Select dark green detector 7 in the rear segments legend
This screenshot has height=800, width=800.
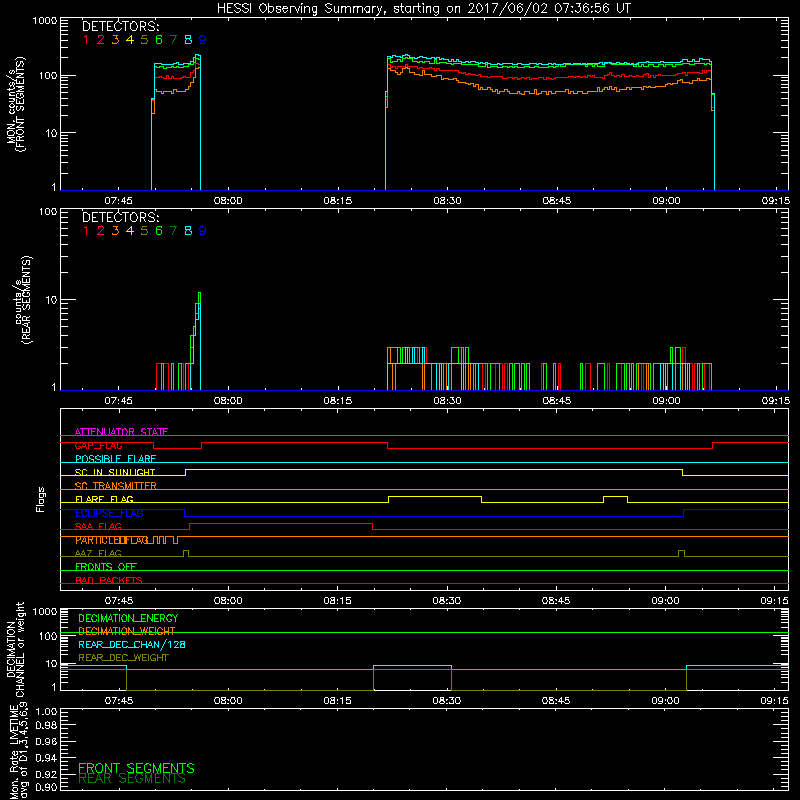pos(173,231)
